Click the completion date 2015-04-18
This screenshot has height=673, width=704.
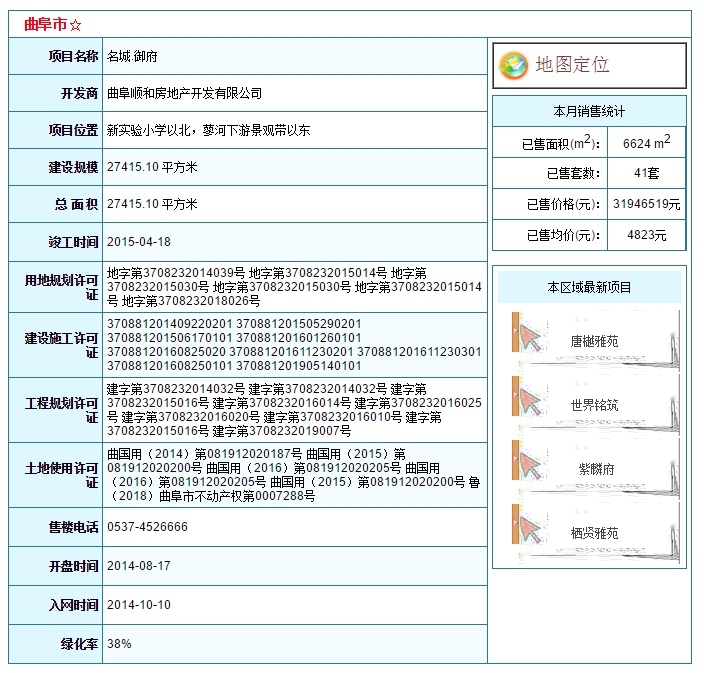tap(139, 242)
